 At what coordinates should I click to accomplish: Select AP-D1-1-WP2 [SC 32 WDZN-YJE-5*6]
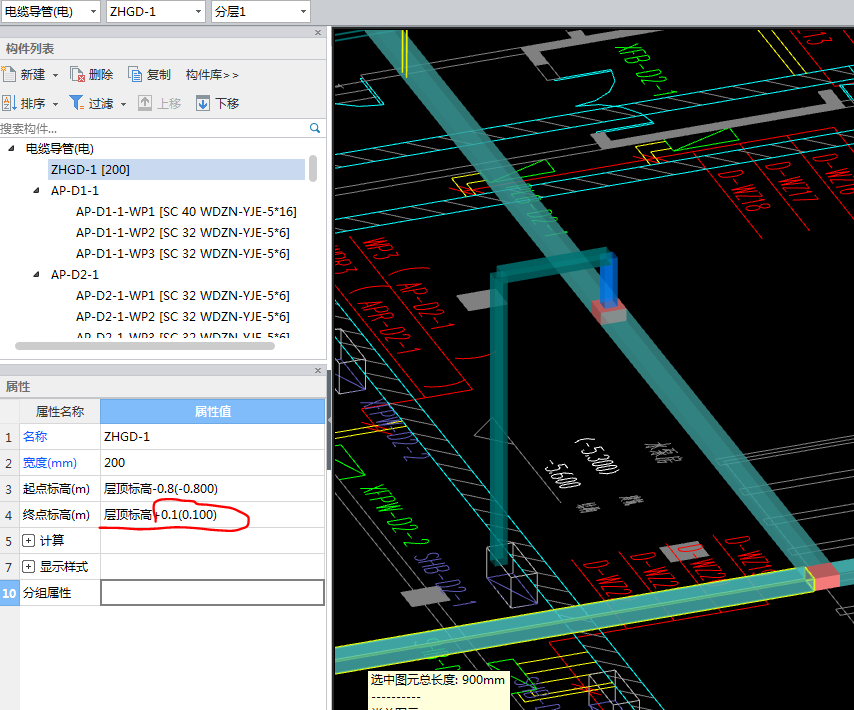[x=182, y=232]
